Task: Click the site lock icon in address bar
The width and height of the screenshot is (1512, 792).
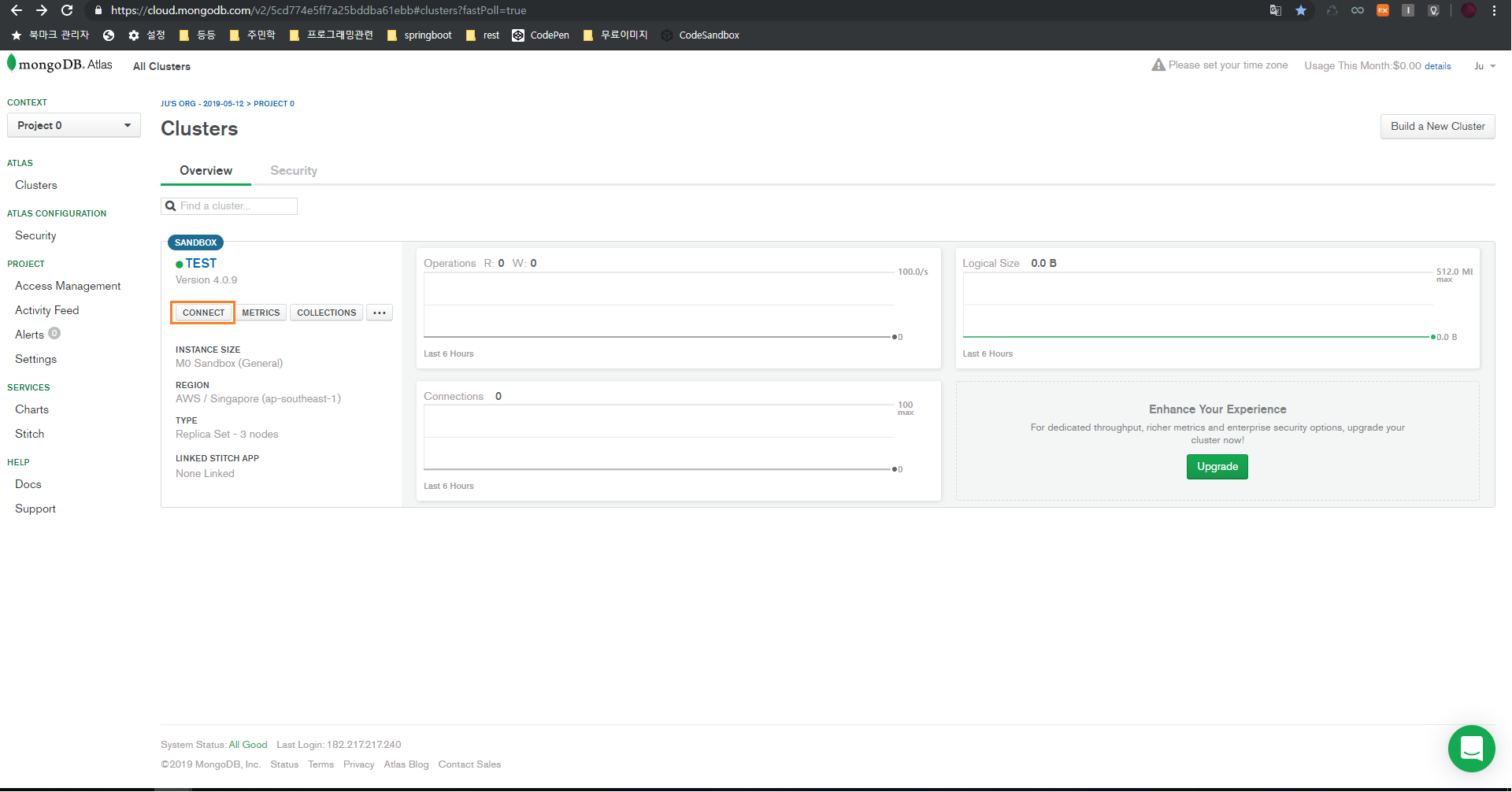Action: [98, 10]
